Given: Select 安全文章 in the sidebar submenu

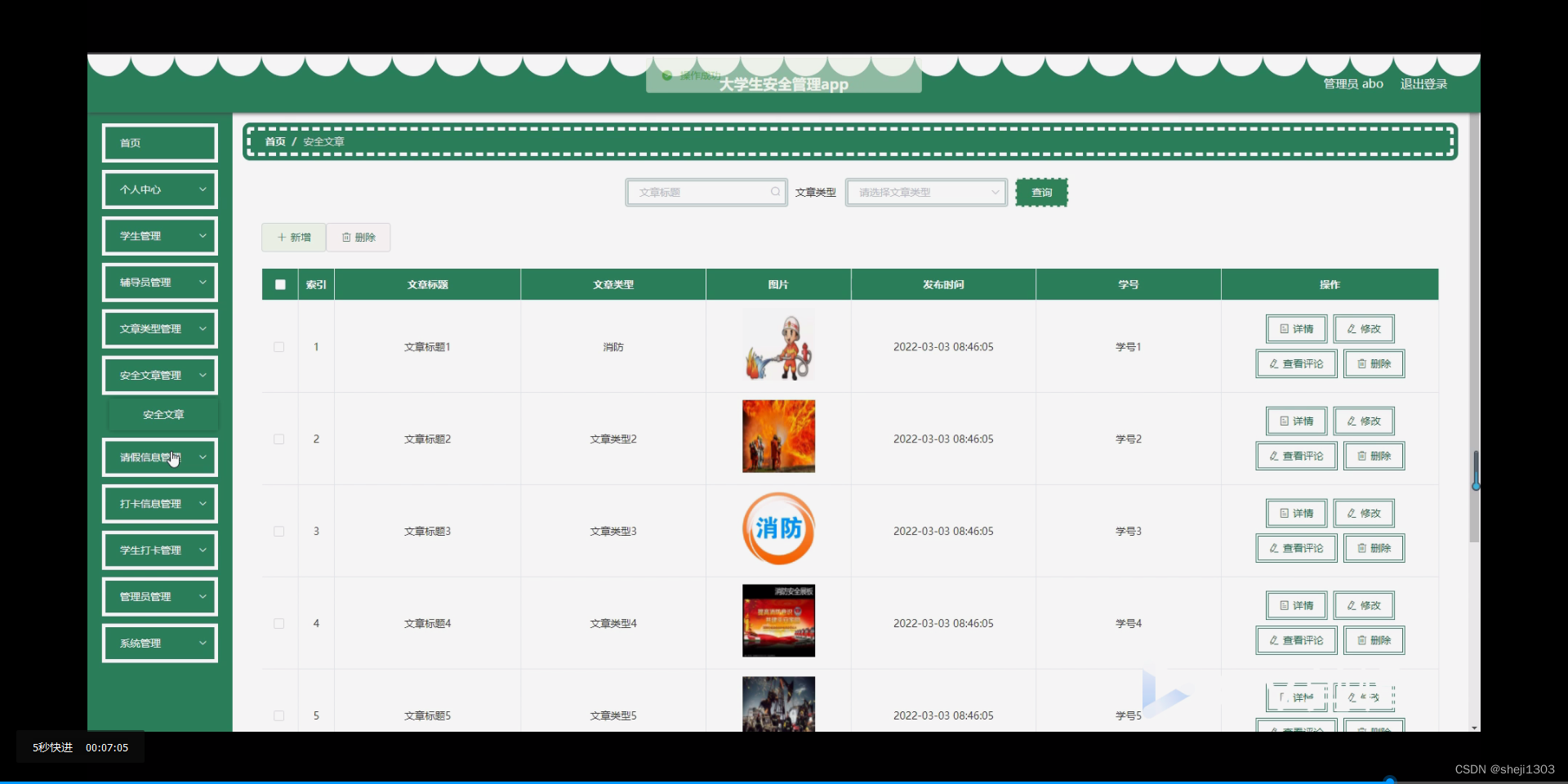Looking at the screenshot, I should tap(163, 414).
